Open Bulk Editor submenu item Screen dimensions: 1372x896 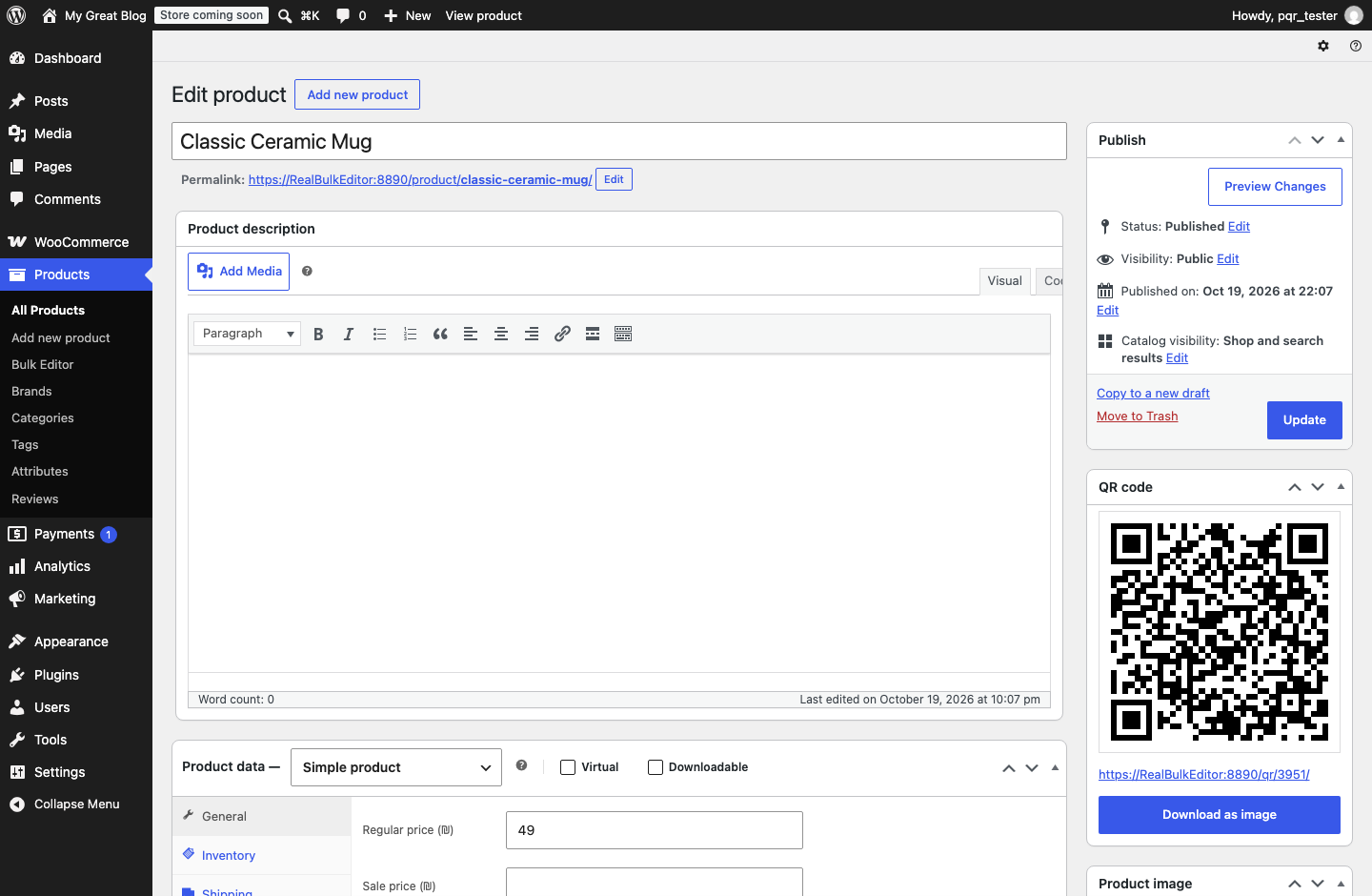point(42,365)
